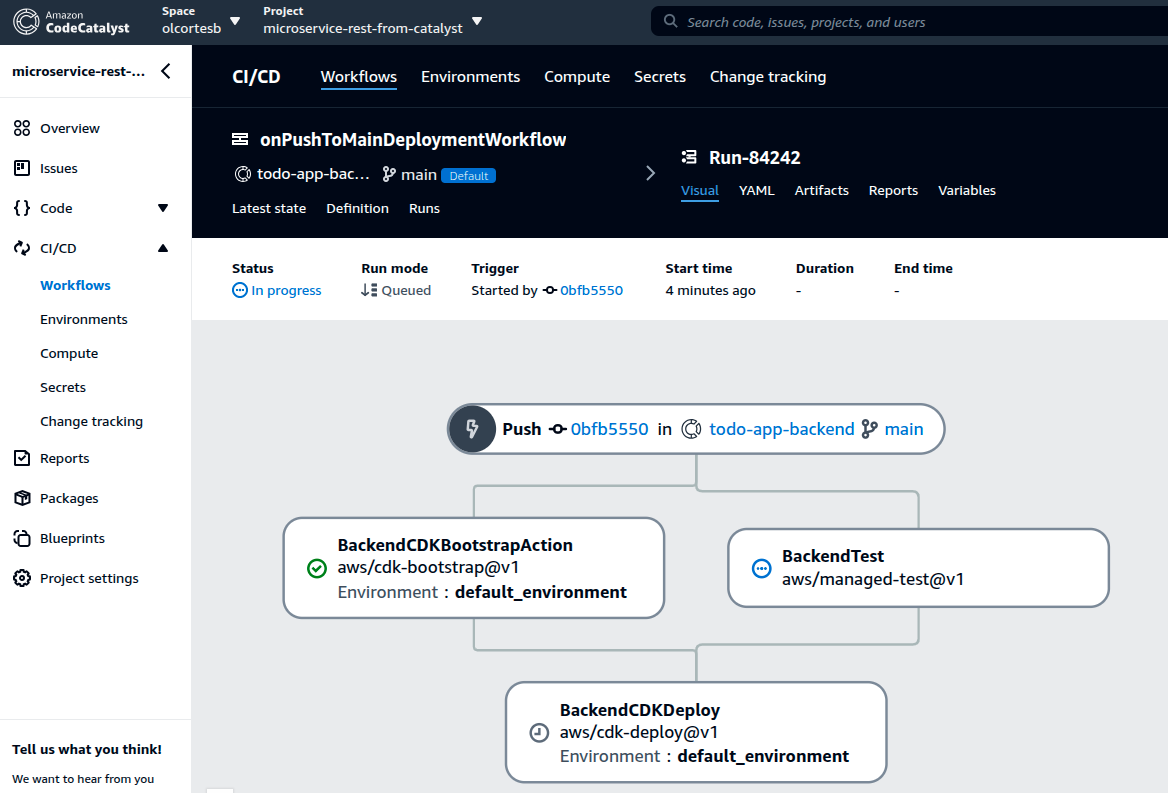Click the In progress status indicator
This screenshot has height=793, width=1168.
coord(276,290)
